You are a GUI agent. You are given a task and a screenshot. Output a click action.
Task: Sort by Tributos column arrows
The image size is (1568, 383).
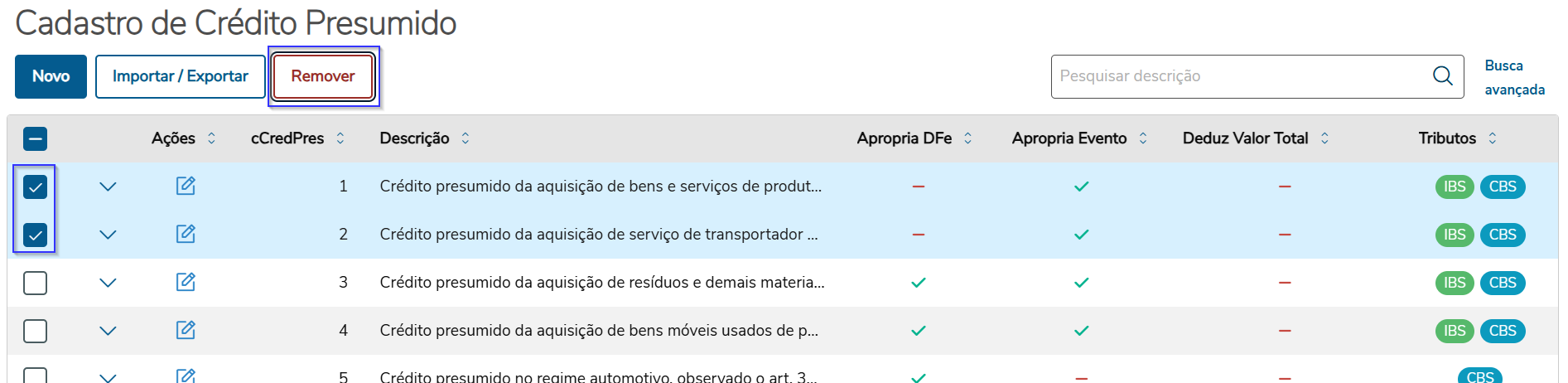(1492, 138)
